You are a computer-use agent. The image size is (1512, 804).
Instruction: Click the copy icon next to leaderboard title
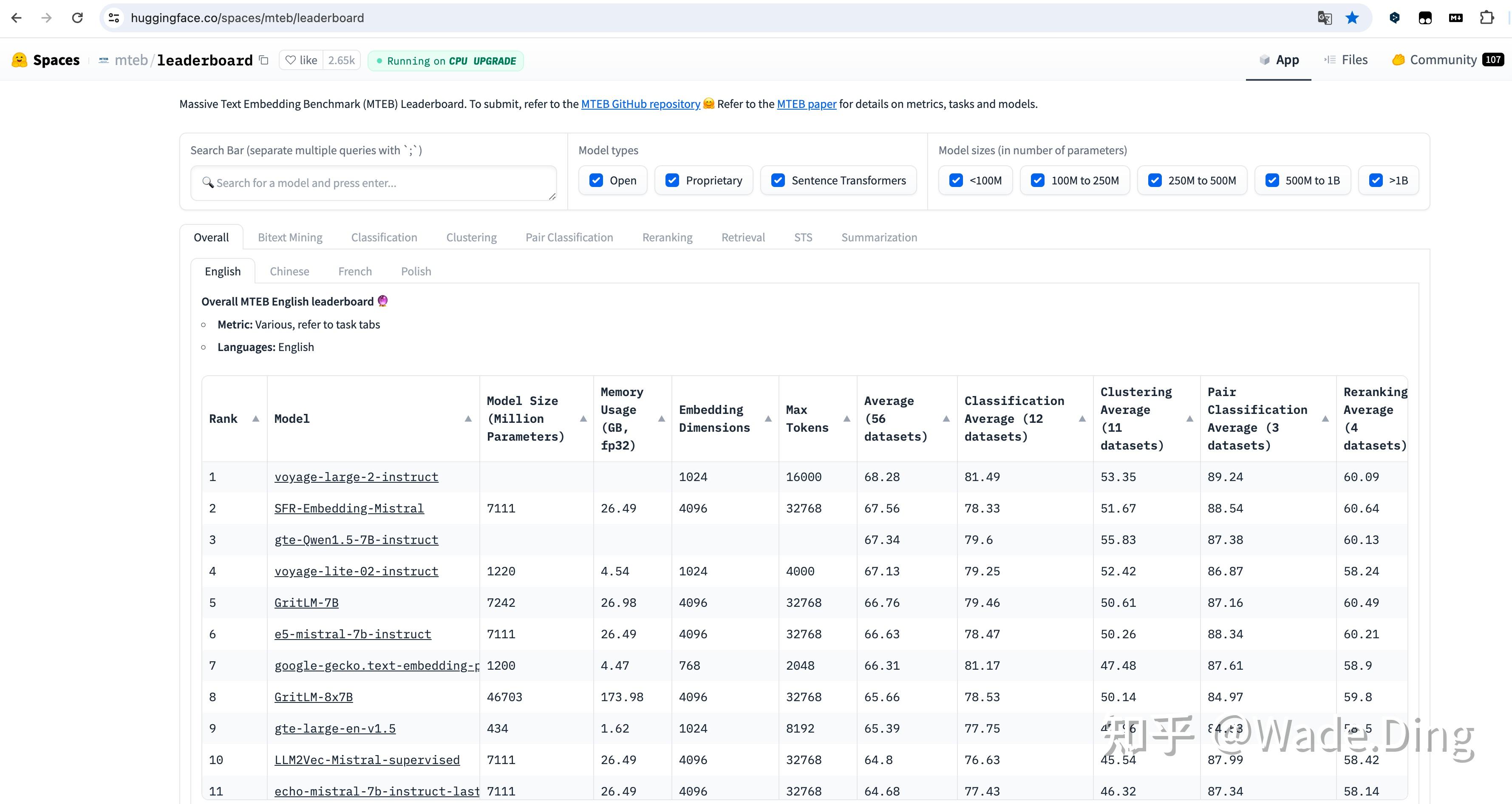coord(264,60)
